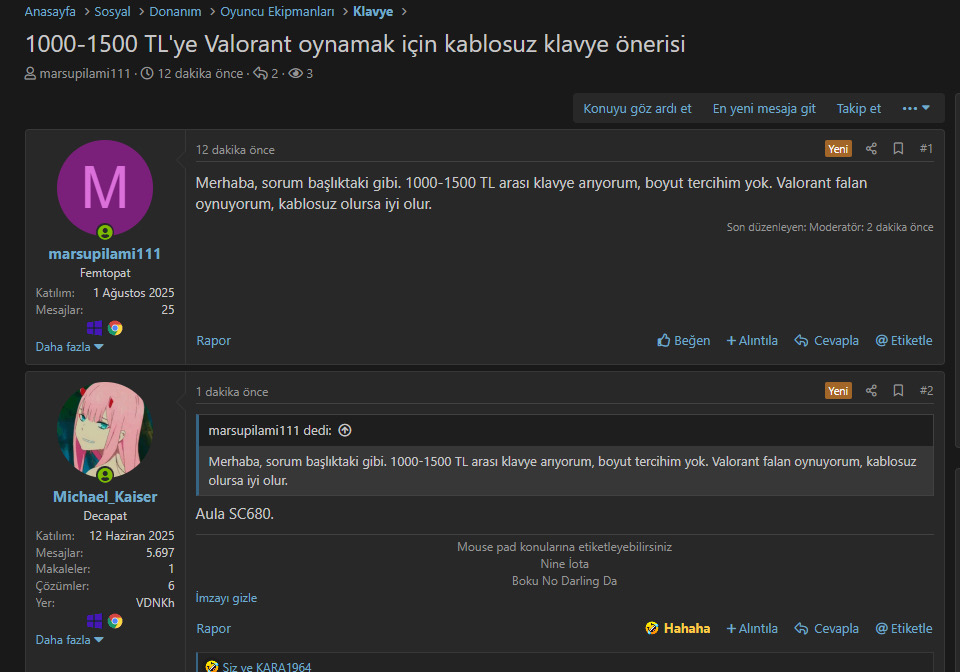Select the text Aula SC680.
This screenshot has height=672, width=960.
pos(234,513)
